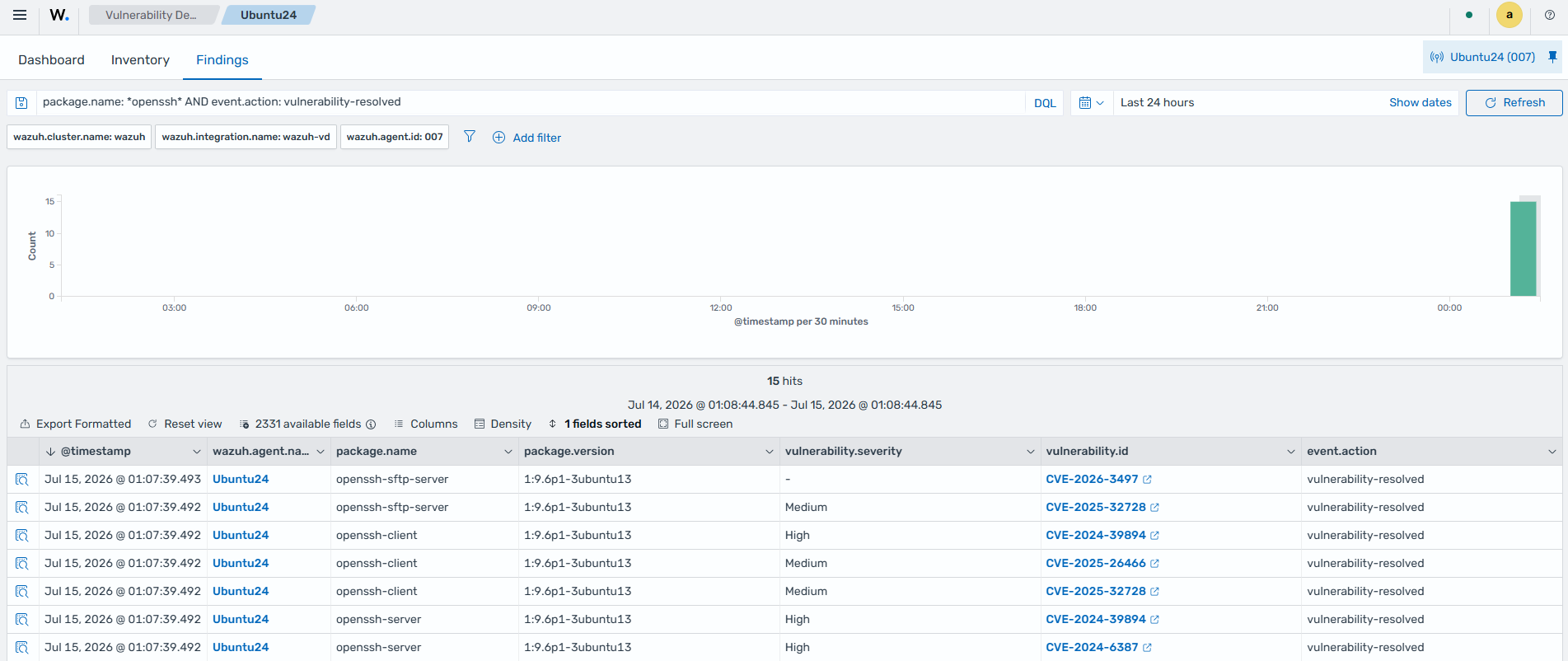Click Show dates link
Image resolution: width=1568 pixels, height=661 pixels.
pyautogui.click(x=1421, y=103)
